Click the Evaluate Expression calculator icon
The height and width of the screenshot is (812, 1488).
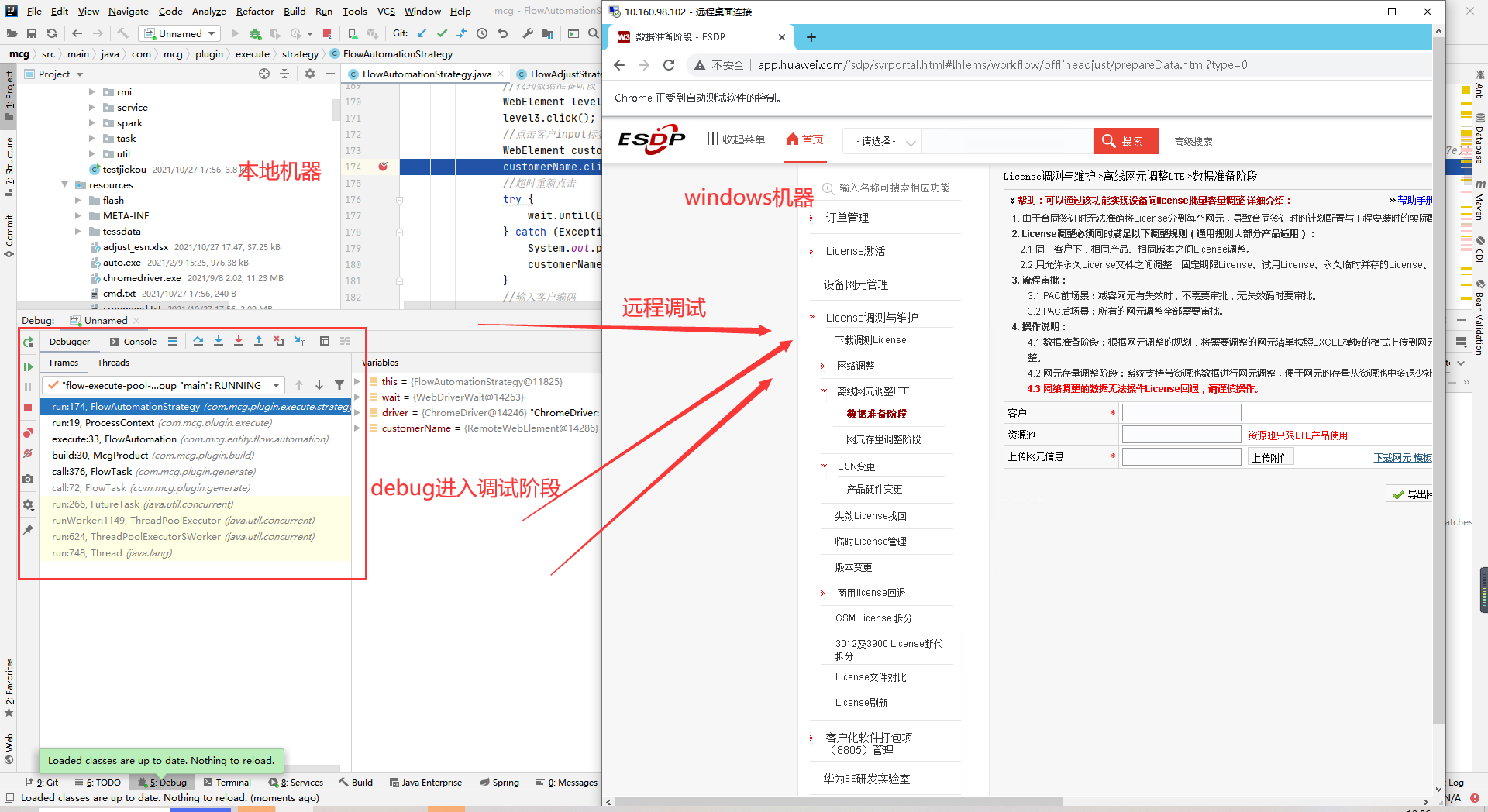(x=325, y=341)
